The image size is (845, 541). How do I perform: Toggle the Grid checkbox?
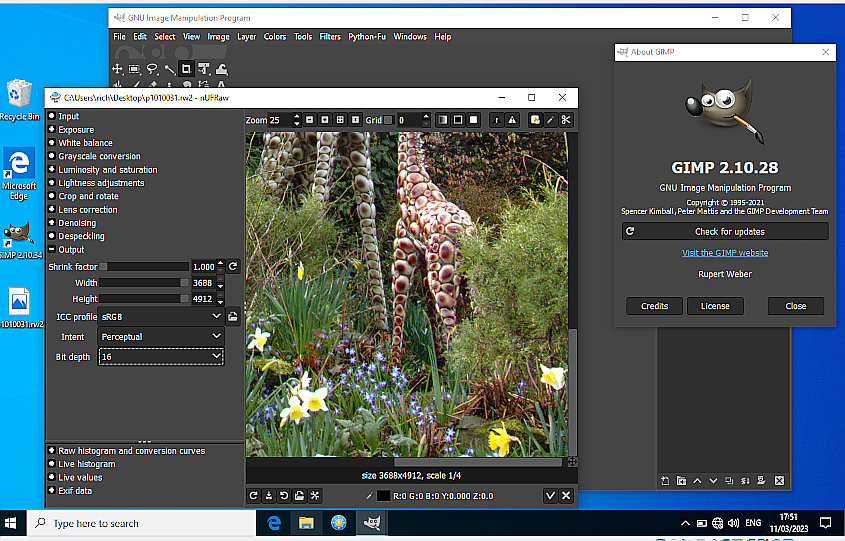click(388, 120)
